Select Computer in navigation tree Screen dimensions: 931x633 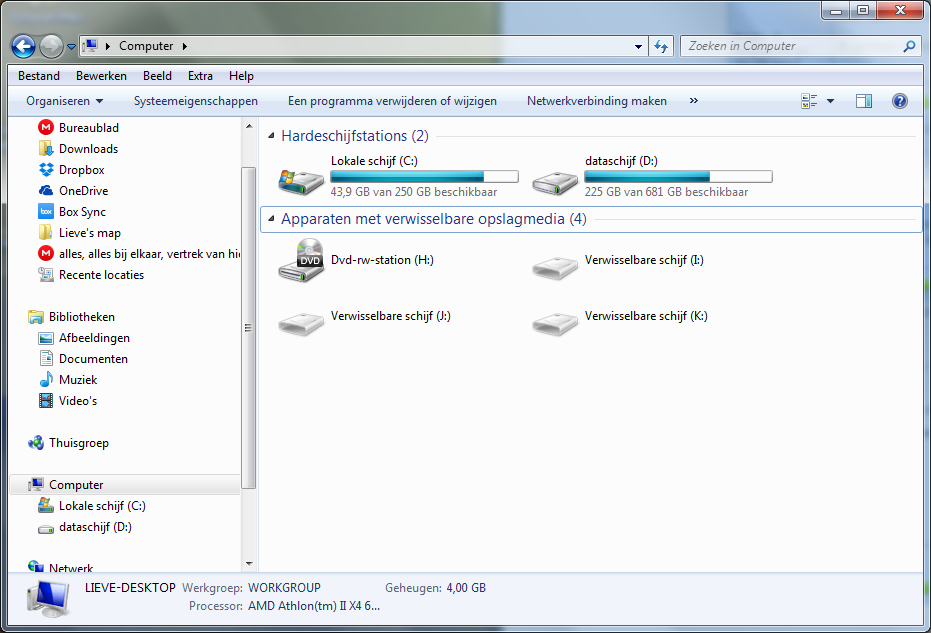point(76,485)
